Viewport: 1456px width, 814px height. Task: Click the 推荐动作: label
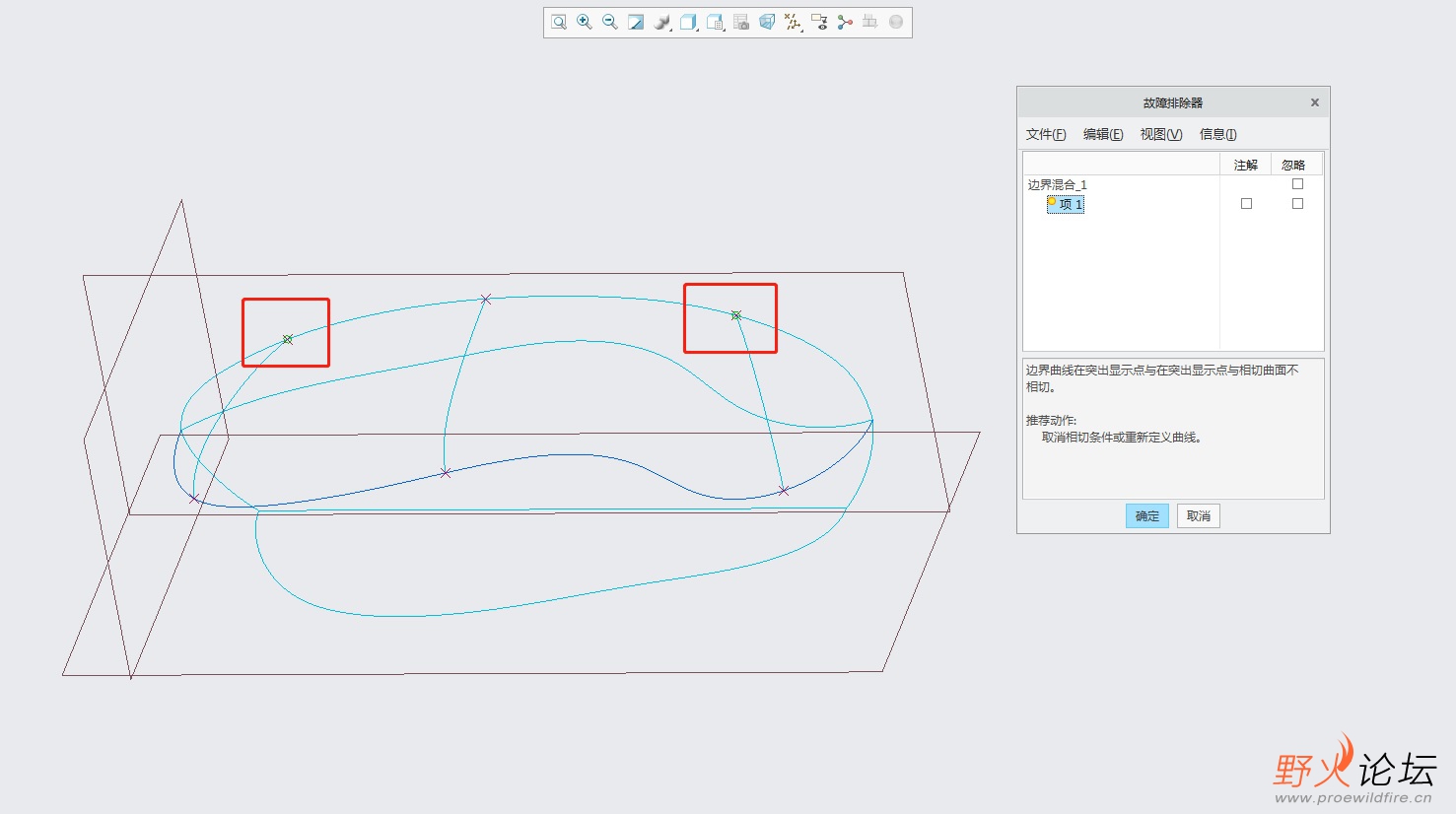coord(1051,420)
